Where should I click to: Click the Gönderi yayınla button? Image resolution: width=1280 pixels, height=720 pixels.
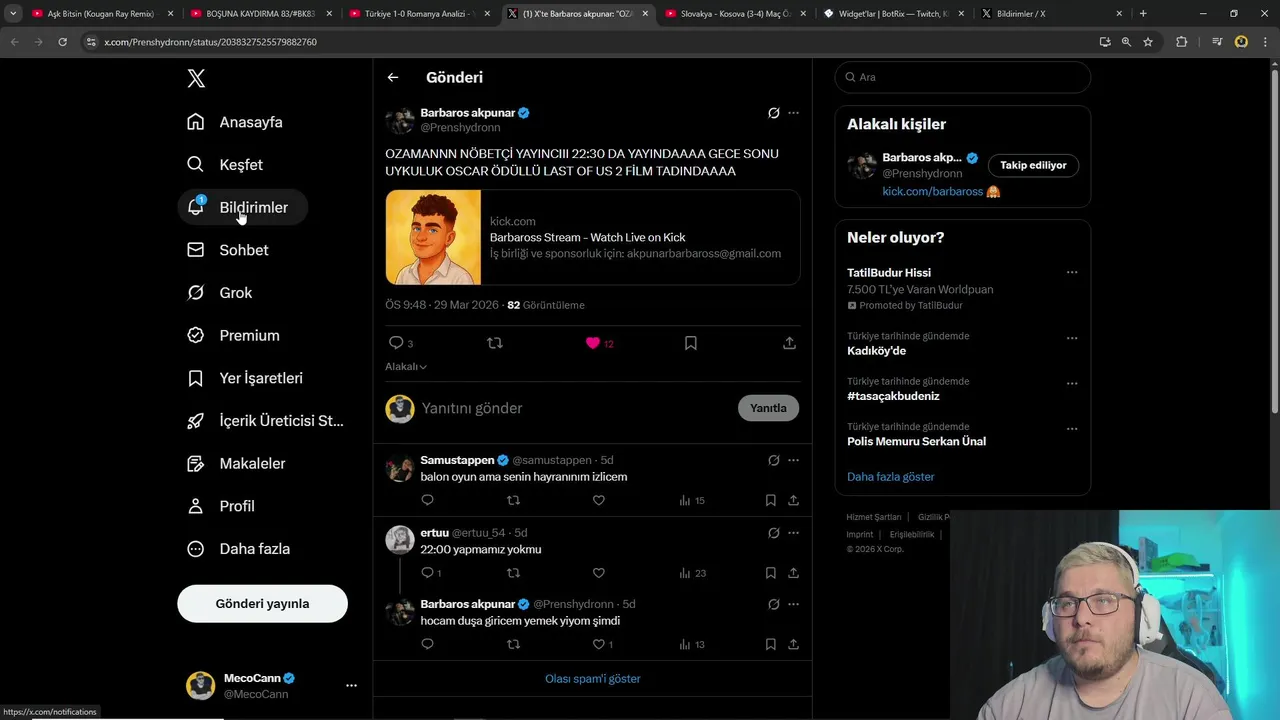coord(262,604)
